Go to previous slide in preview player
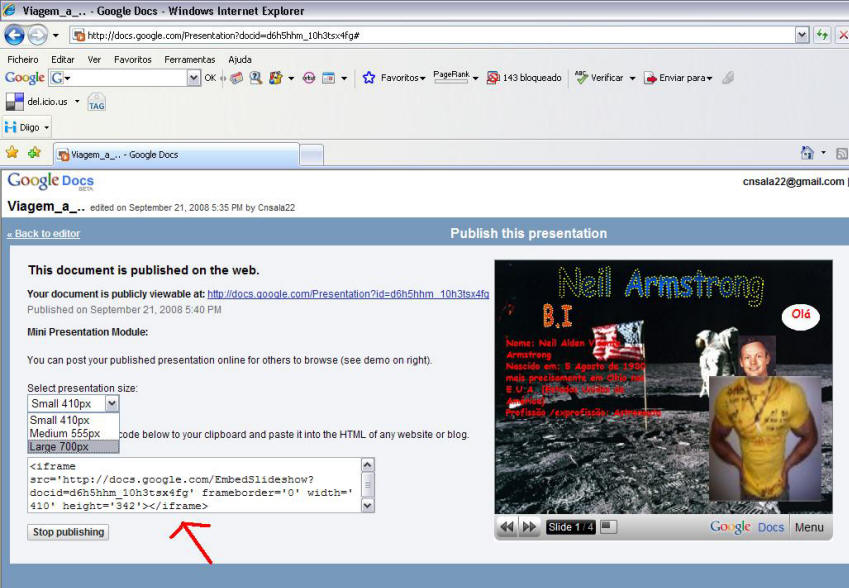This screenshot has width=849, height=588. click(507, 527)
